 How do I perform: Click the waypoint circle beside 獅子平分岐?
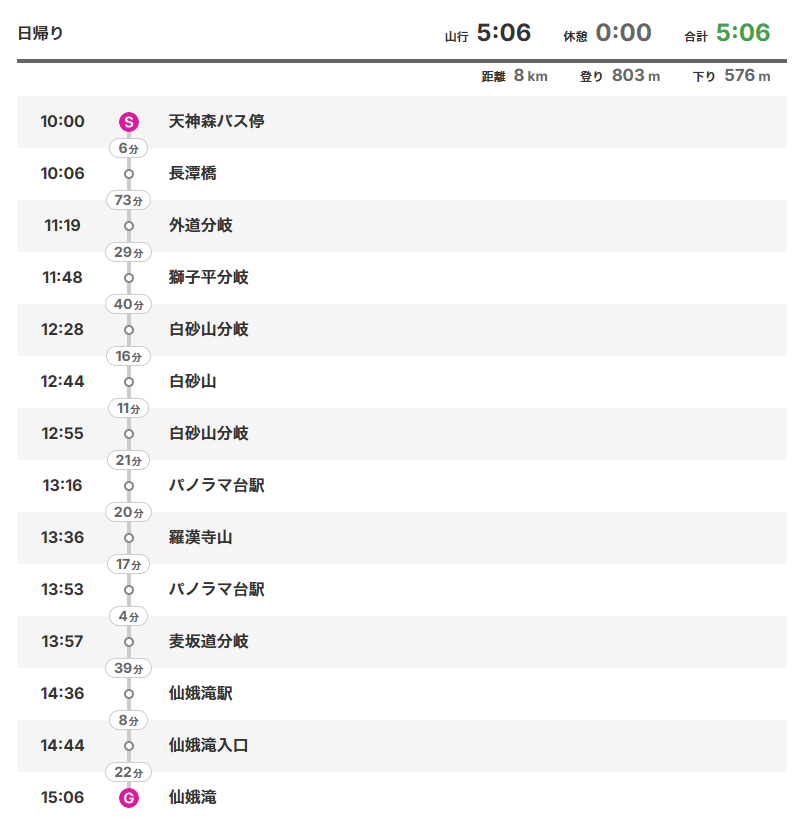(128, 278)
